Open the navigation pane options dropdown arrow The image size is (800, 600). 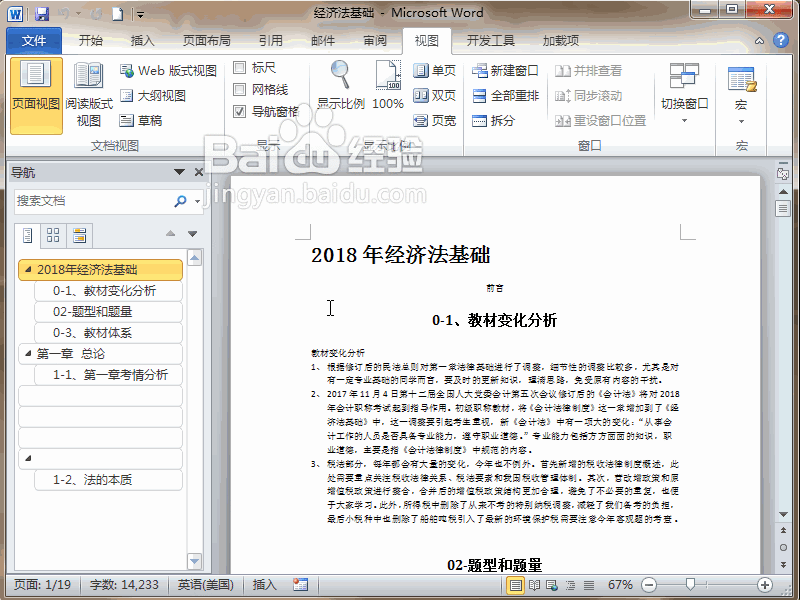pos(180,172)
